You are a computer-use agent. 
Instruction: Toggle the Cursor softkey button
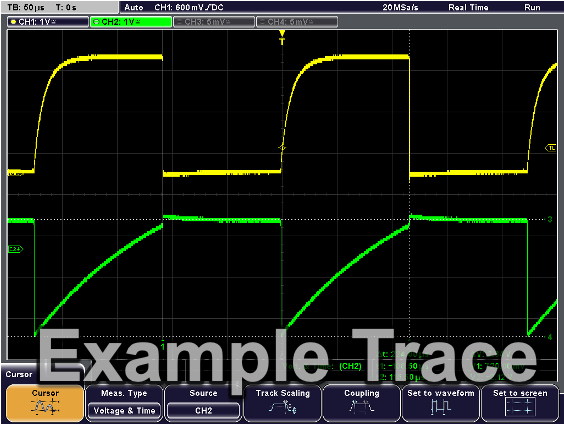(x=45, y=403)
